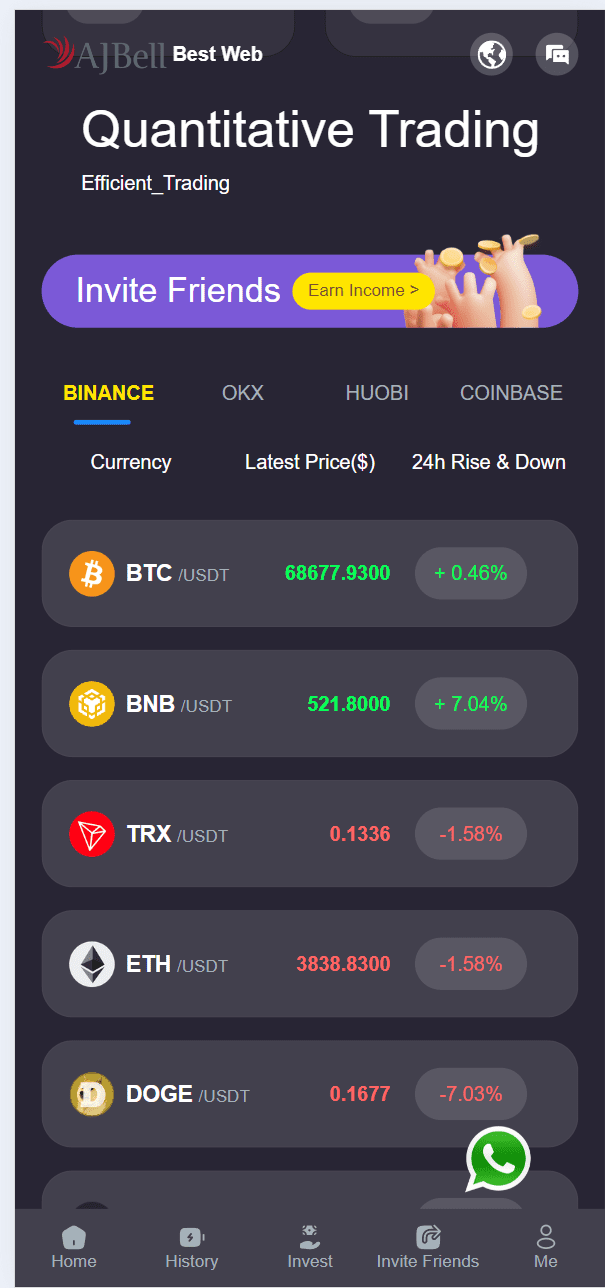Switch to the OKX tab
This screenshot has width=605, height=1288.
pyautogui.click(x=243, y=393)
